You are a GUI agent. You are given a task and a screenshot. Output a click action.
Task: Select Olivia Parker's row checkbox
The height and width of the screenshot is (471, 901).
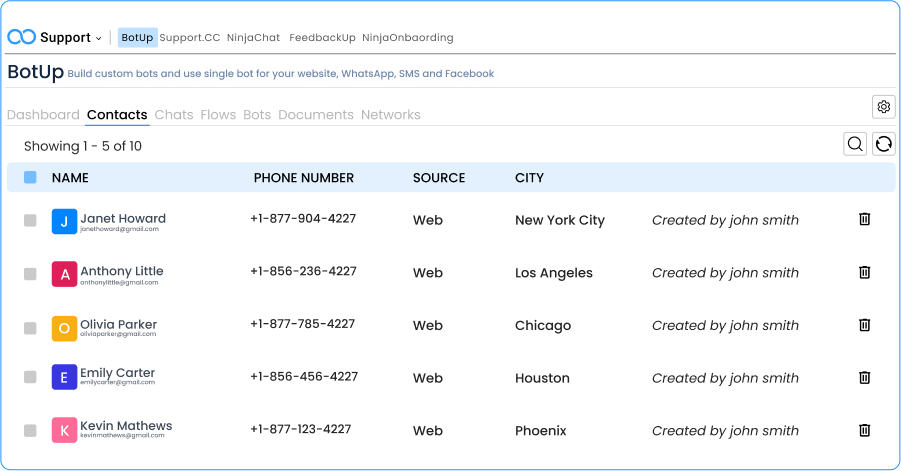point(30,326)
